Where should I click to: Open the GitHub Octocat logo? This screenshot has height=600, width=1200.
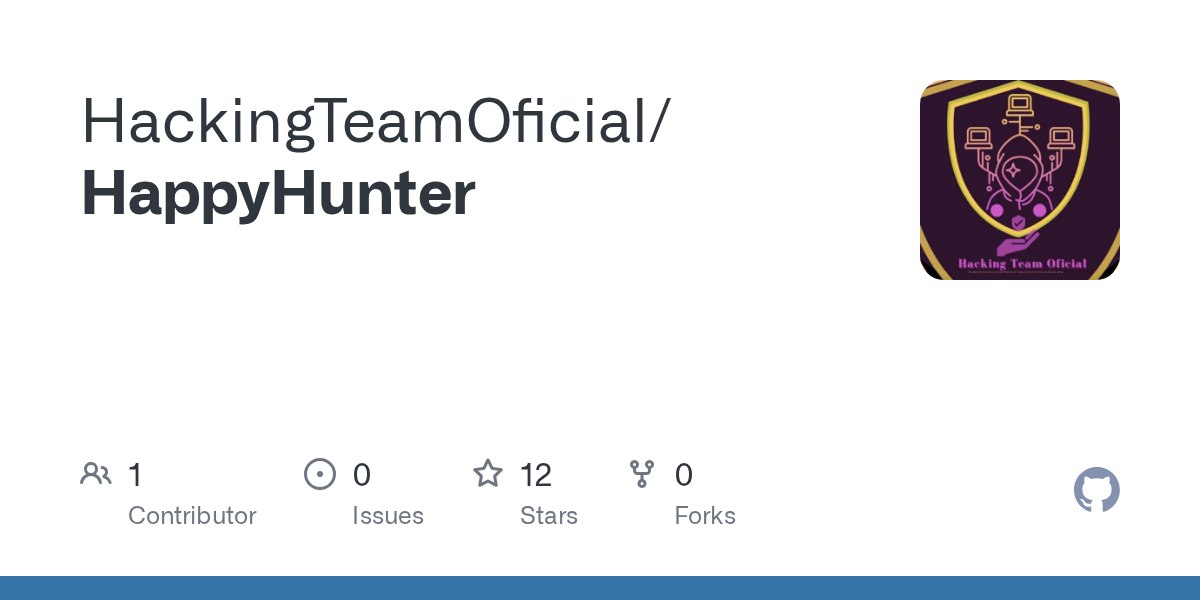coord(1096,491)
